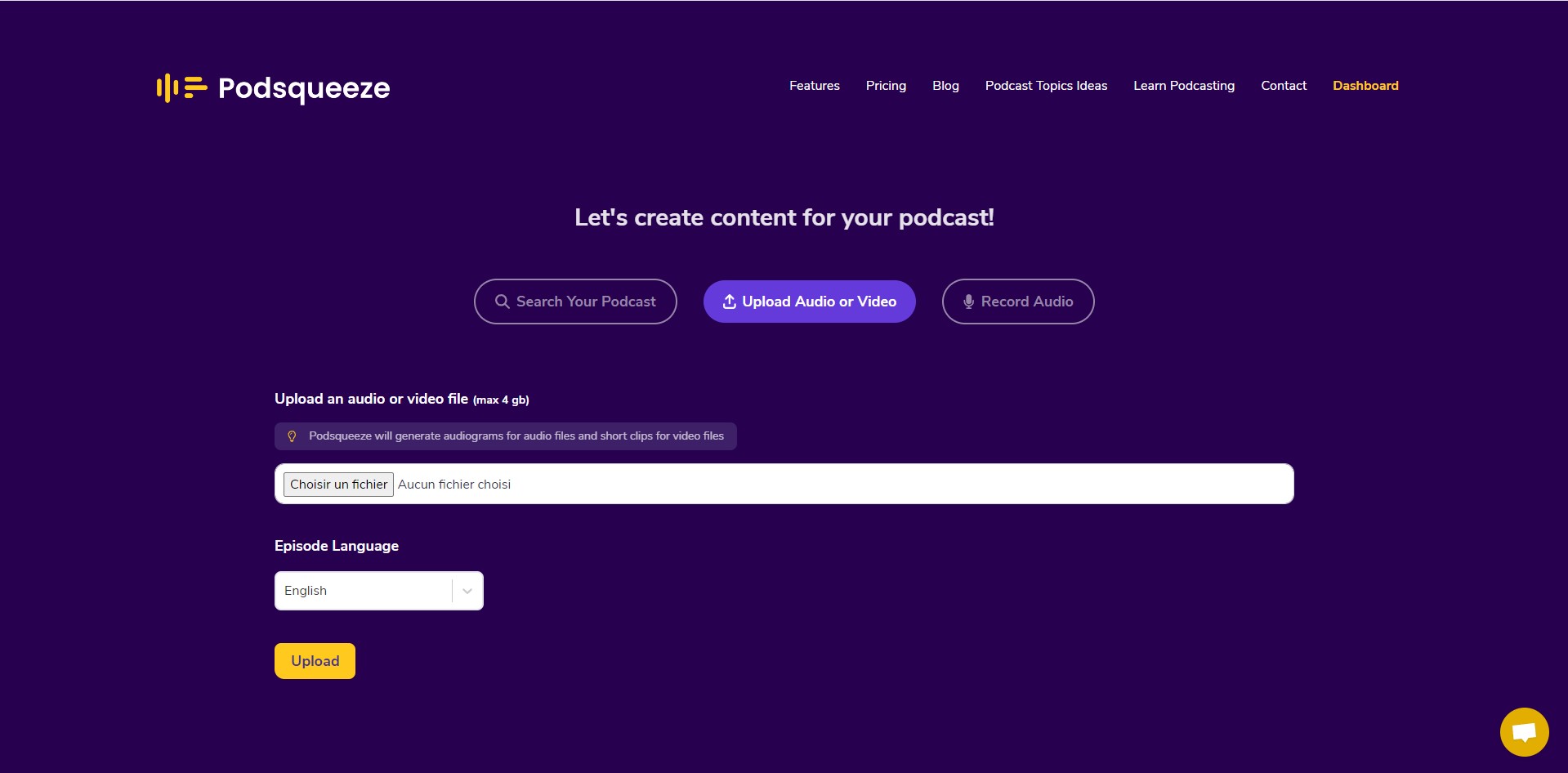Click the Podsqueeze logo icon

(181, 87)
